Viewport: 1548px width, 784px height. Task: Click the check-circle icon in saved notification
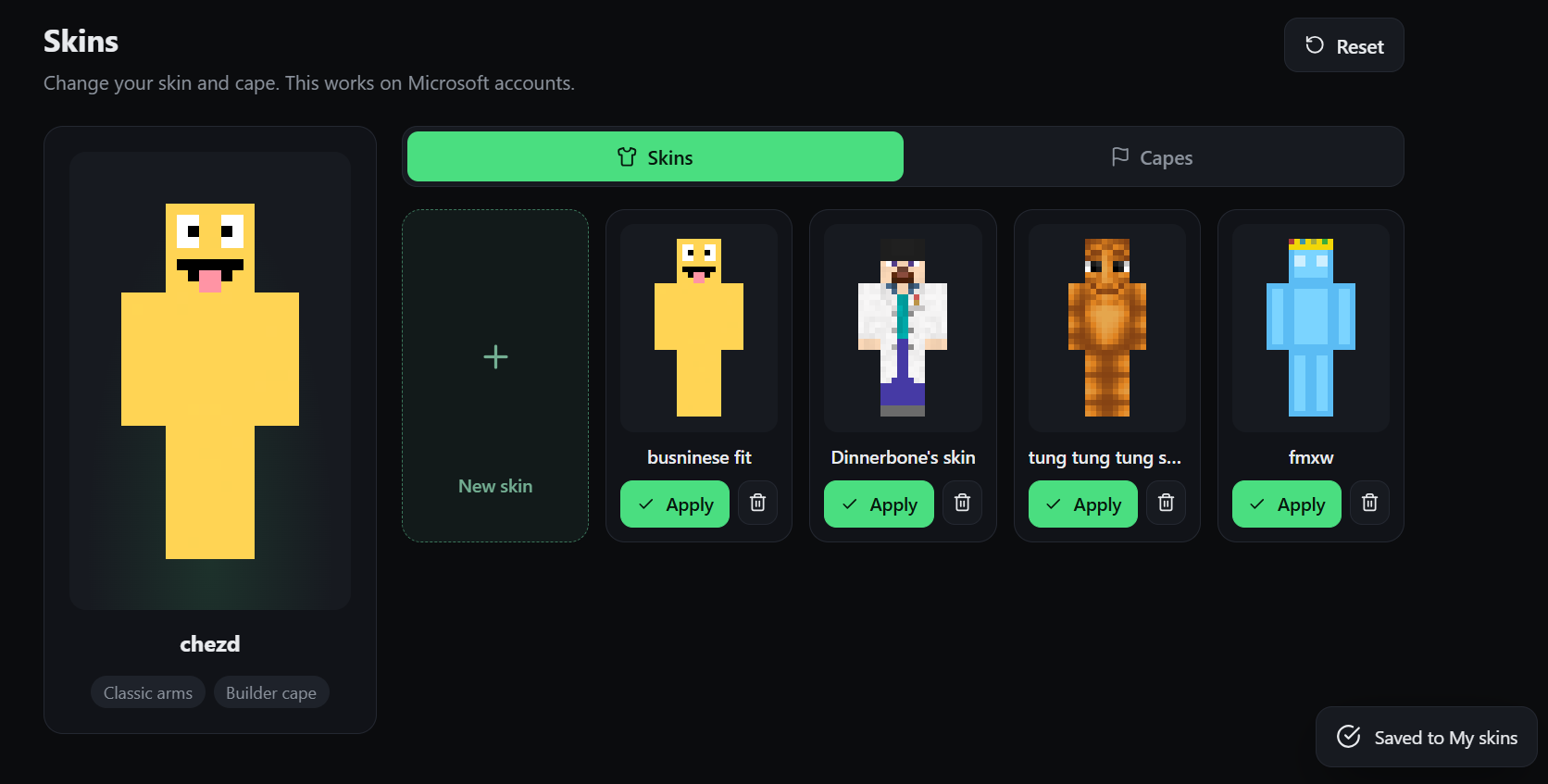pyautogui.click(x=1349, y=737)
